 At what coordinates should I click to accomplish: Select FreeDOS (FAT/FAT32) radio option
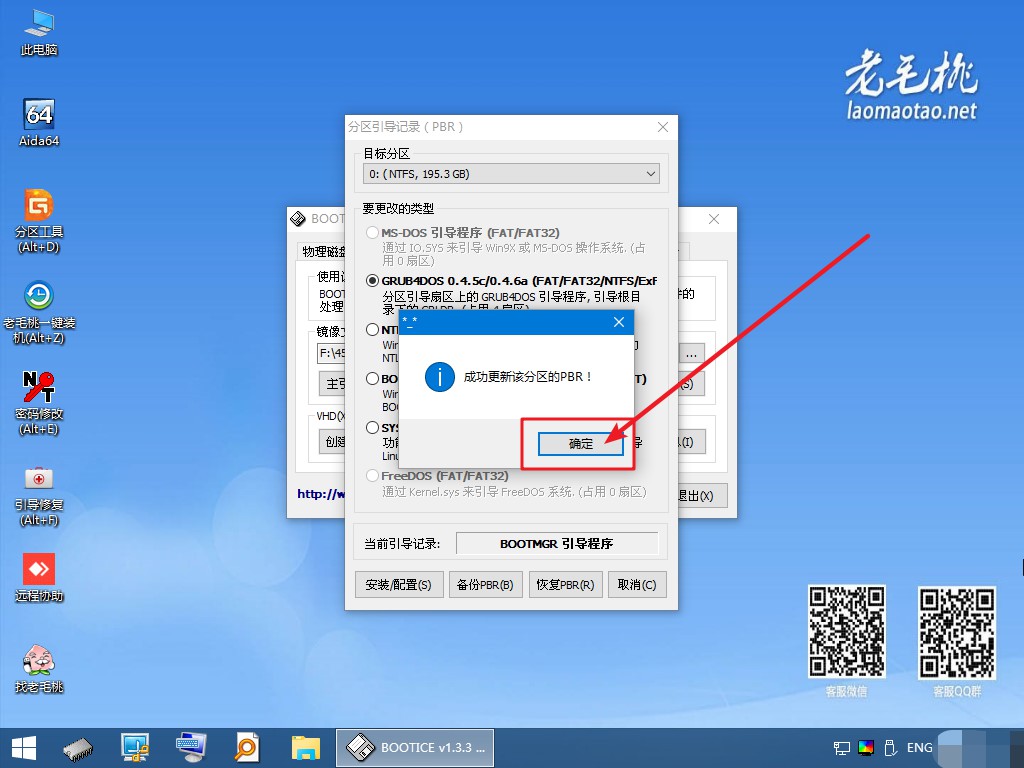[372, 475]
